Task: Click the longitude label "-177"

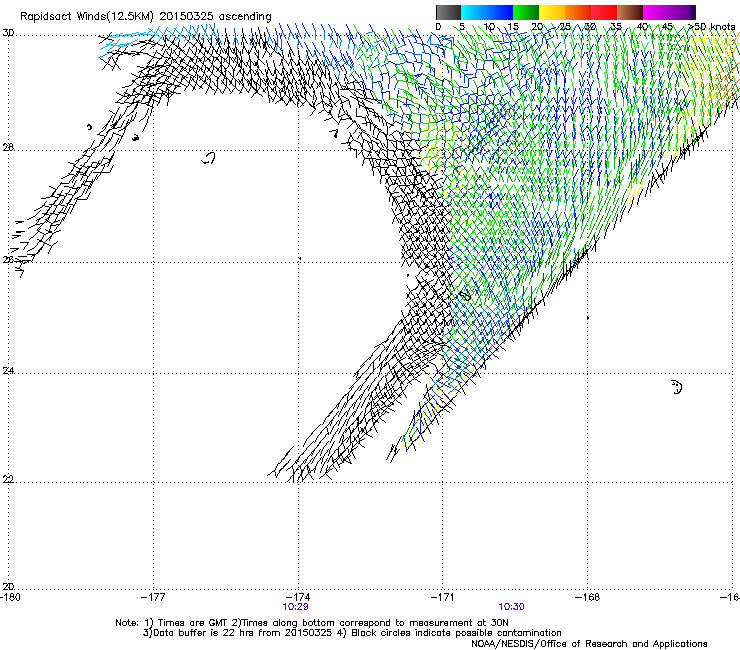Action: 153,597
